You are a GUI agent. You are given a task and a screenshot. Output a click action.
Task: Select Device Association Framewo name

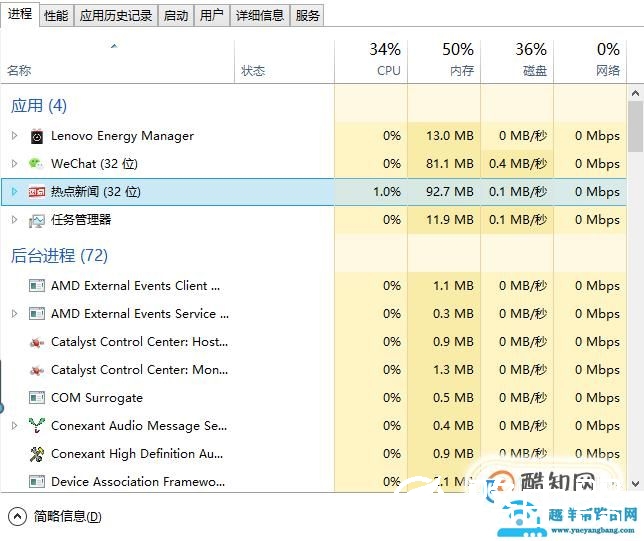pos(138,481)
